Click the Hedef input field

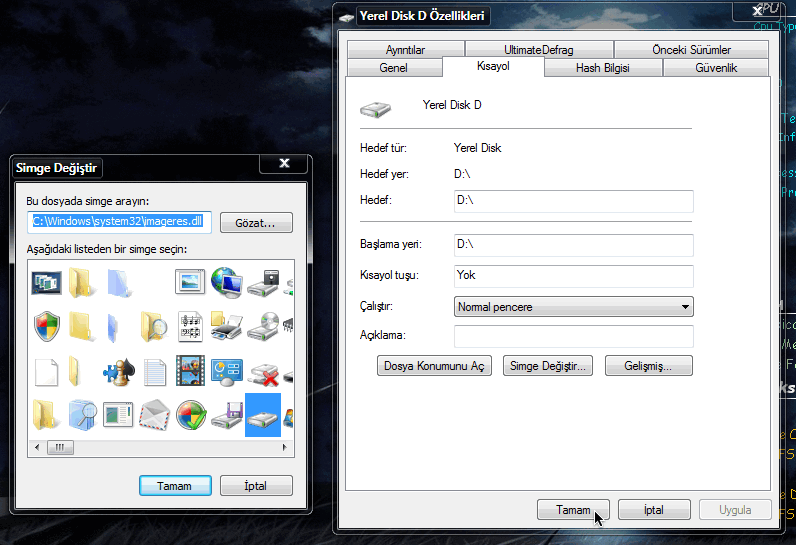[x=574, y=201]
